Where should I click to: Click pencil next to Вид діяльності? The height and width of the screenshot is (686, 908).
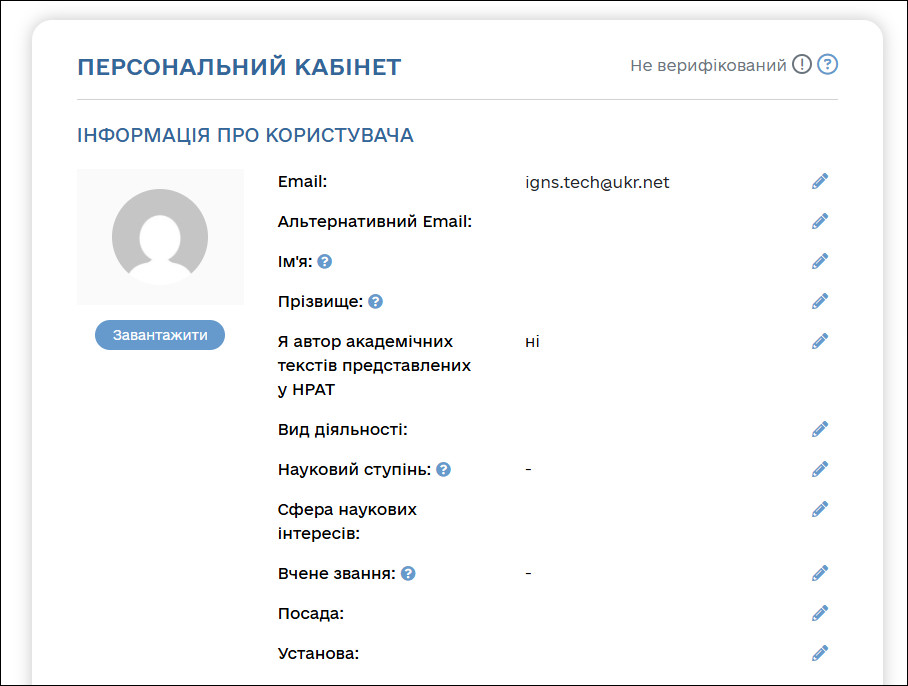point(819,429)
